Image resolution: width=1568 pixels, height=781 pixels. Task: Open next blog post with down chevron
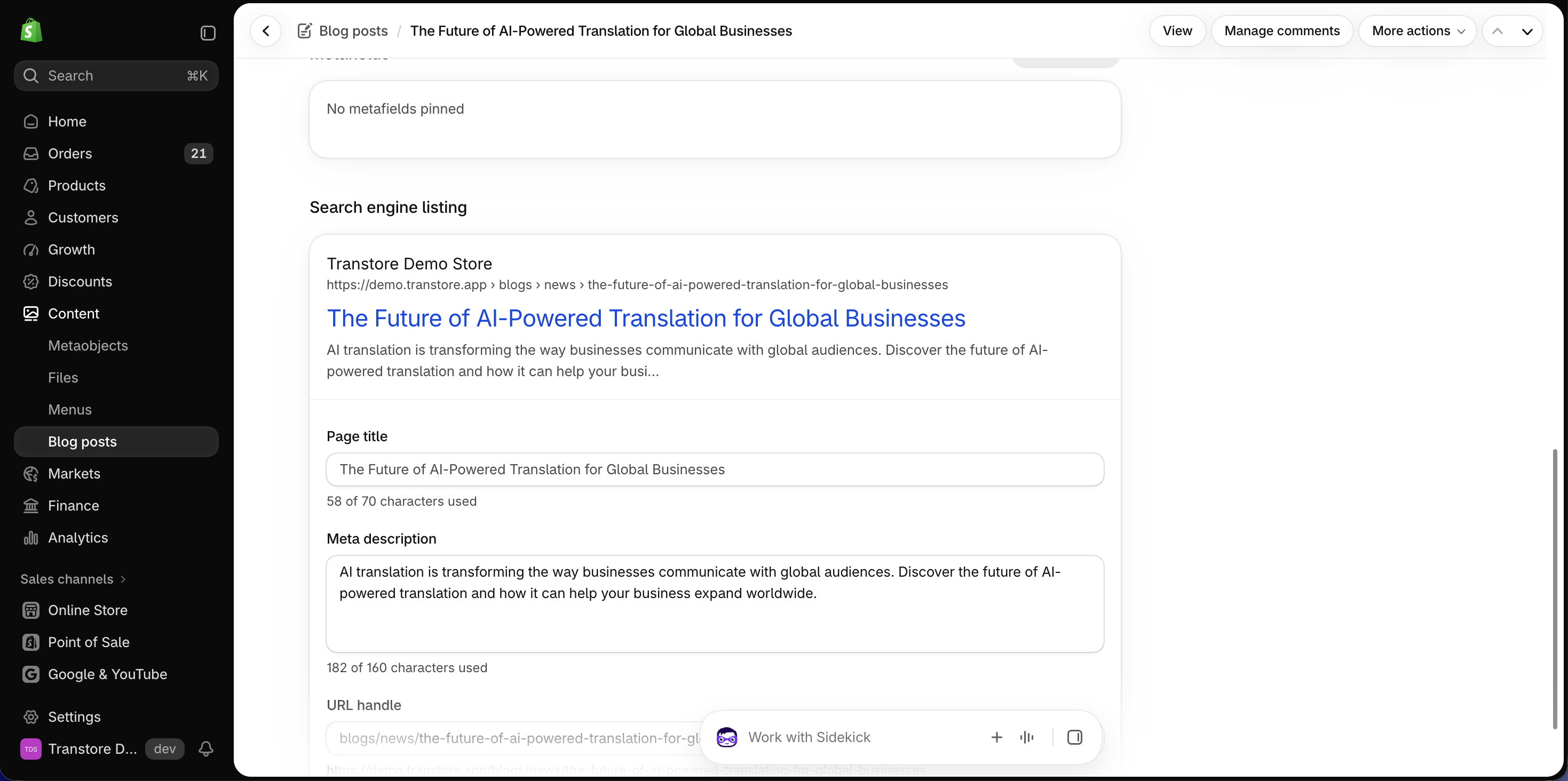tap(1527, 31)
